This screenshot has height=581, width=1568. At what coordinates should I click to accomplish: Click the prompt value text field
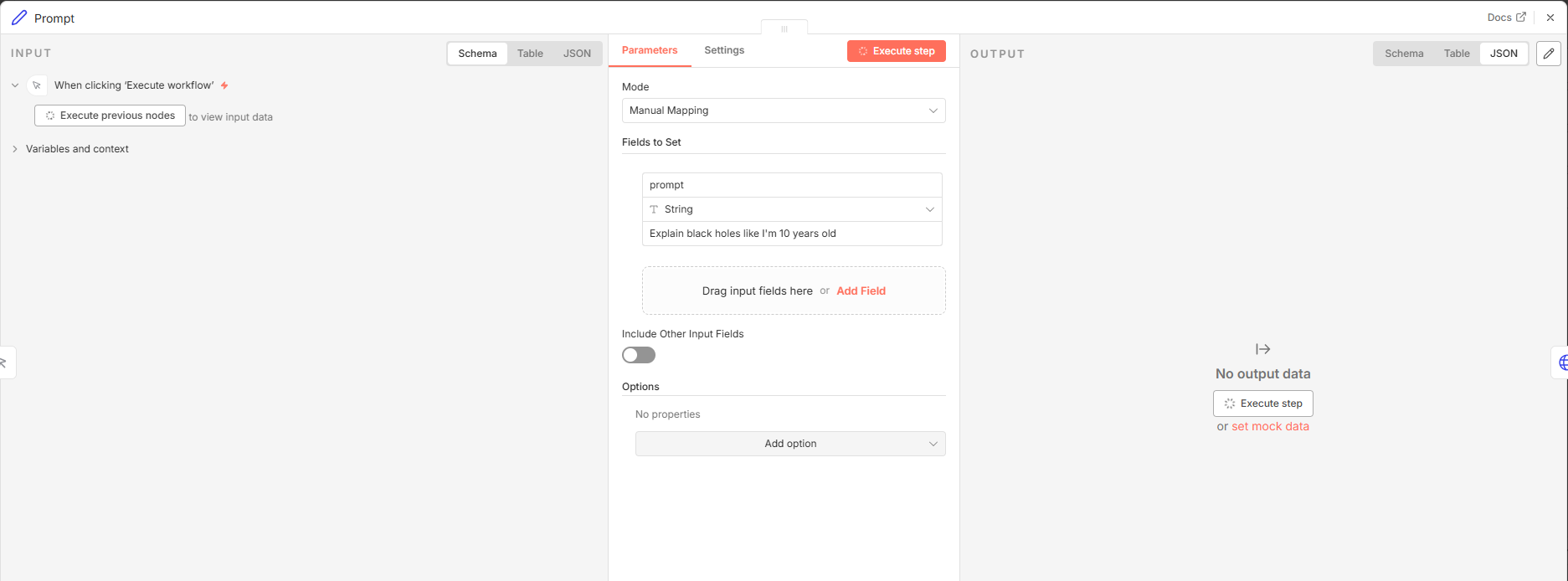(791, 234)
